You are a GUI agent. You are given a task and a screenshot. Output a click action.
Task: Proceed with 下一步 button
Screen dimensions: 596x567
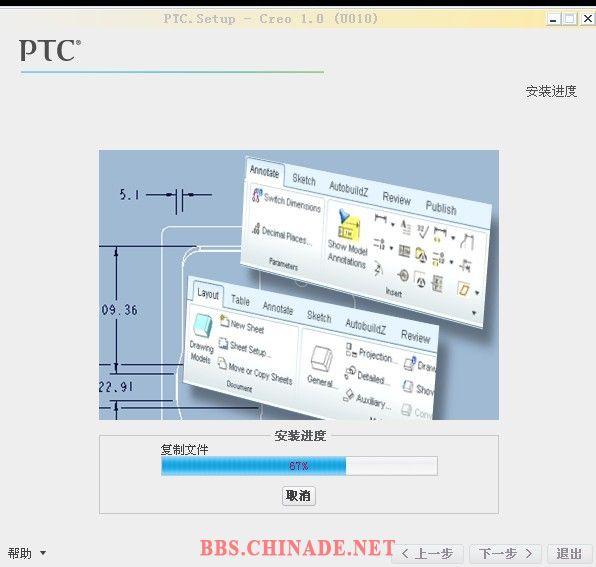point(506,554)
